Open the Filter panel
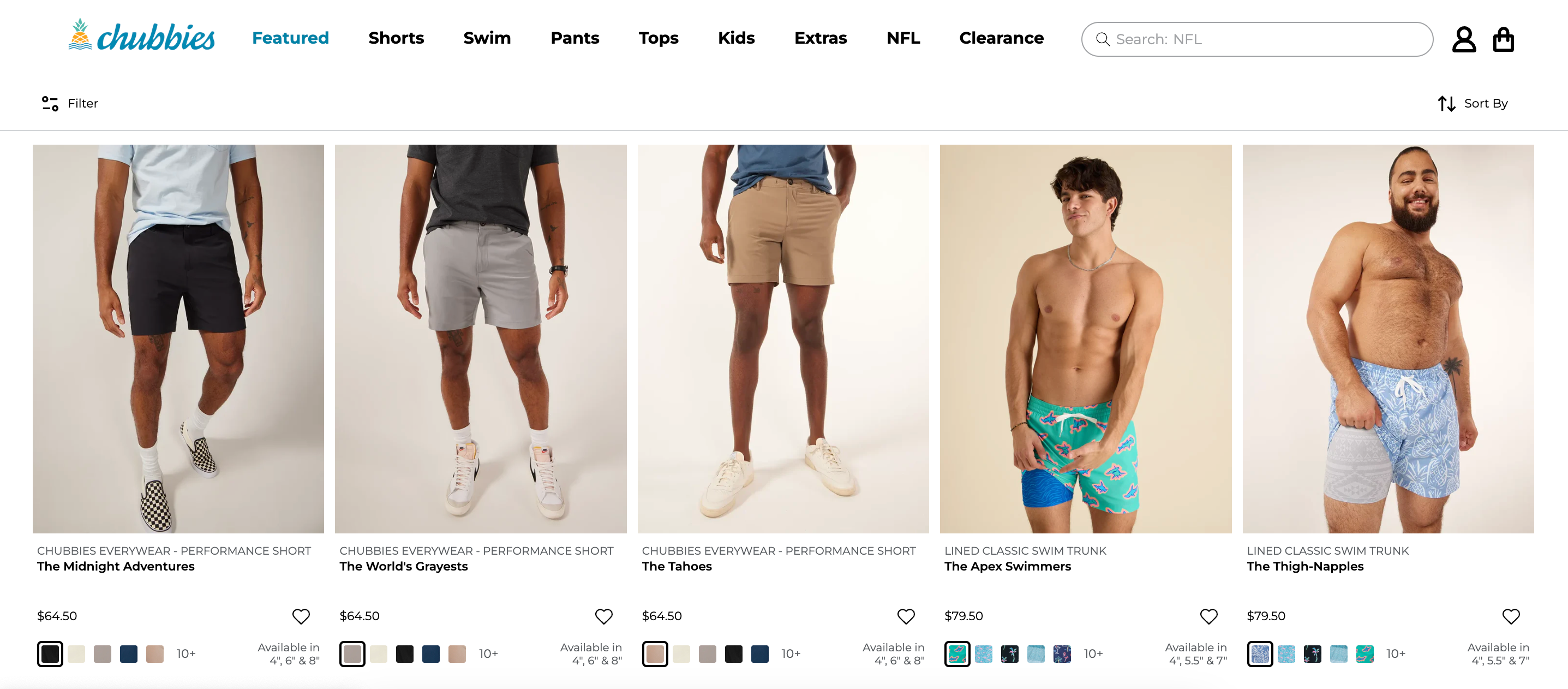Viewport: 1568px width, 689px height. (x=70, y=104)
